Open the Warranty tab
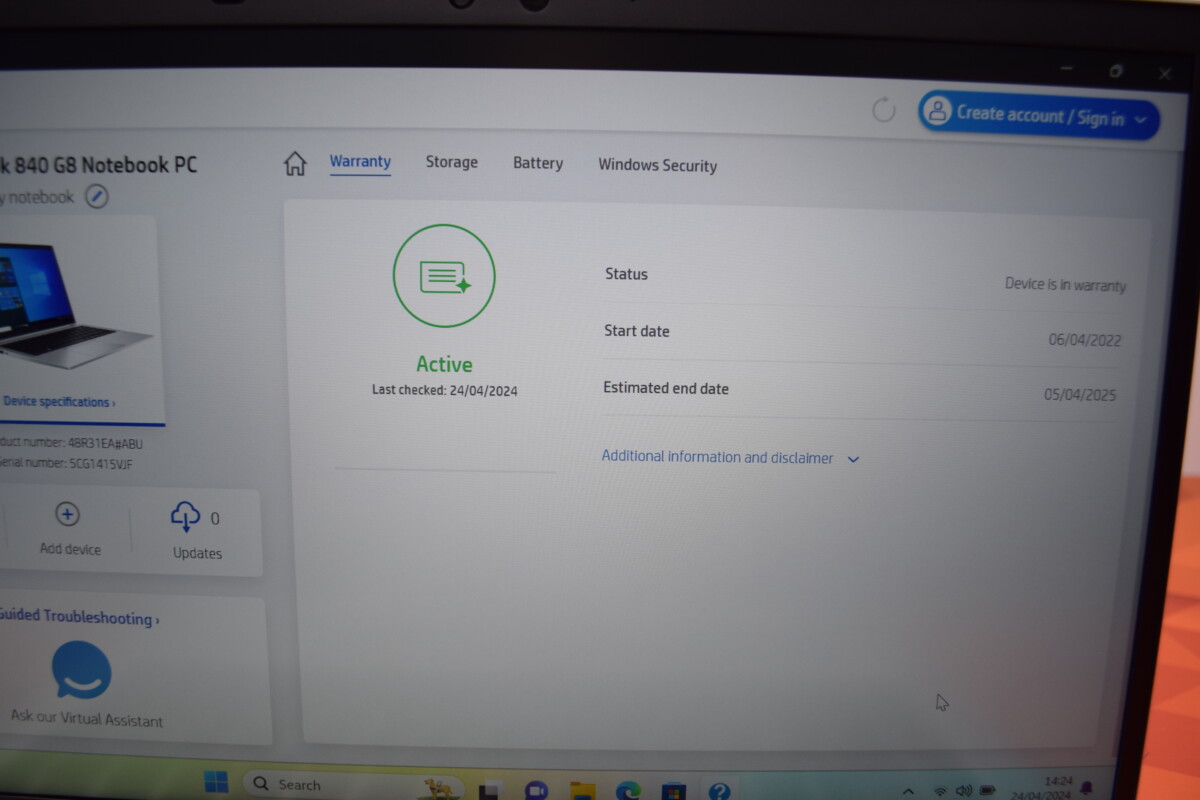This screenshot has width=1200, height=800. [x=360, y=161]
